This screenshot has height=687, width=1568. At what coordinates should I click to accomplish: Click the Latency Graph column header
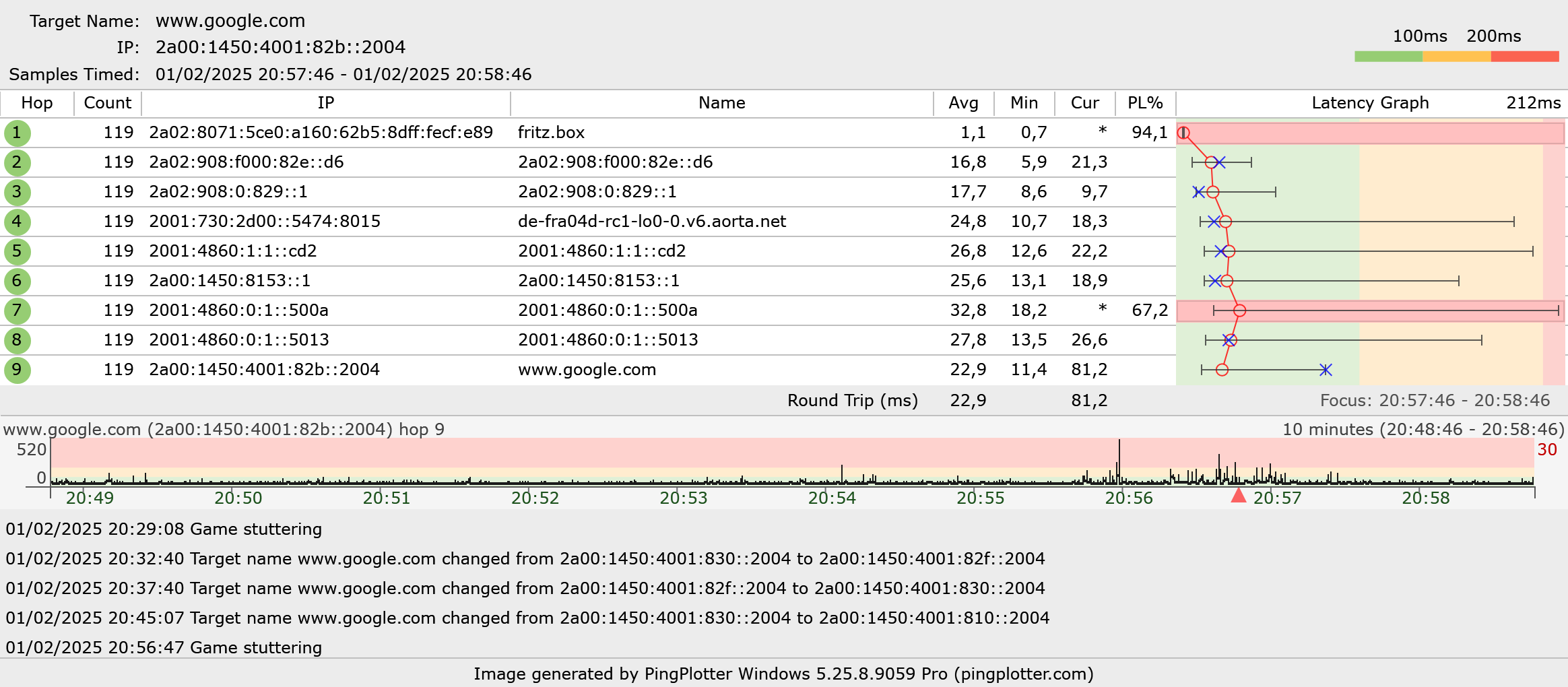click(x=1370, y=103)
